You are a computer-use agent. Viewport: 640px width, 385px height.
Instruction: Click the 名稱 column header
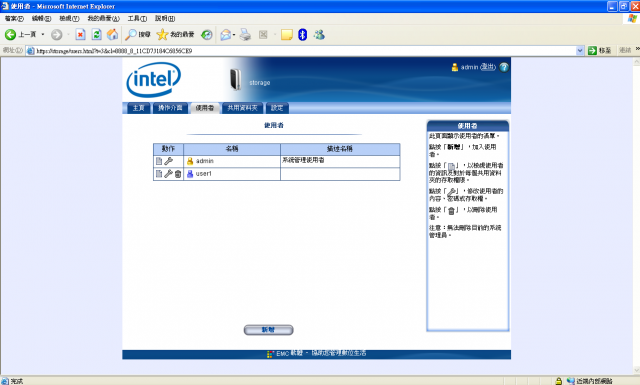point(232,149)
